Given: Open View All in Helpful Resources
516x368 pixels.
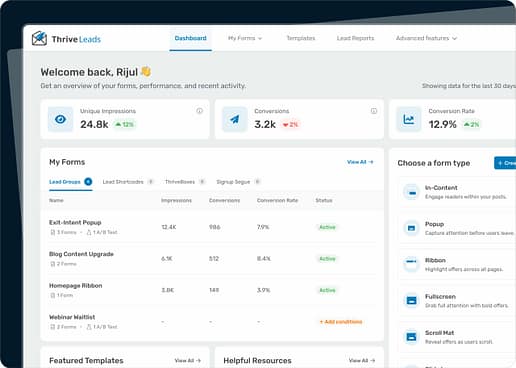Looking at the screenshot, I should pos(362,361).
